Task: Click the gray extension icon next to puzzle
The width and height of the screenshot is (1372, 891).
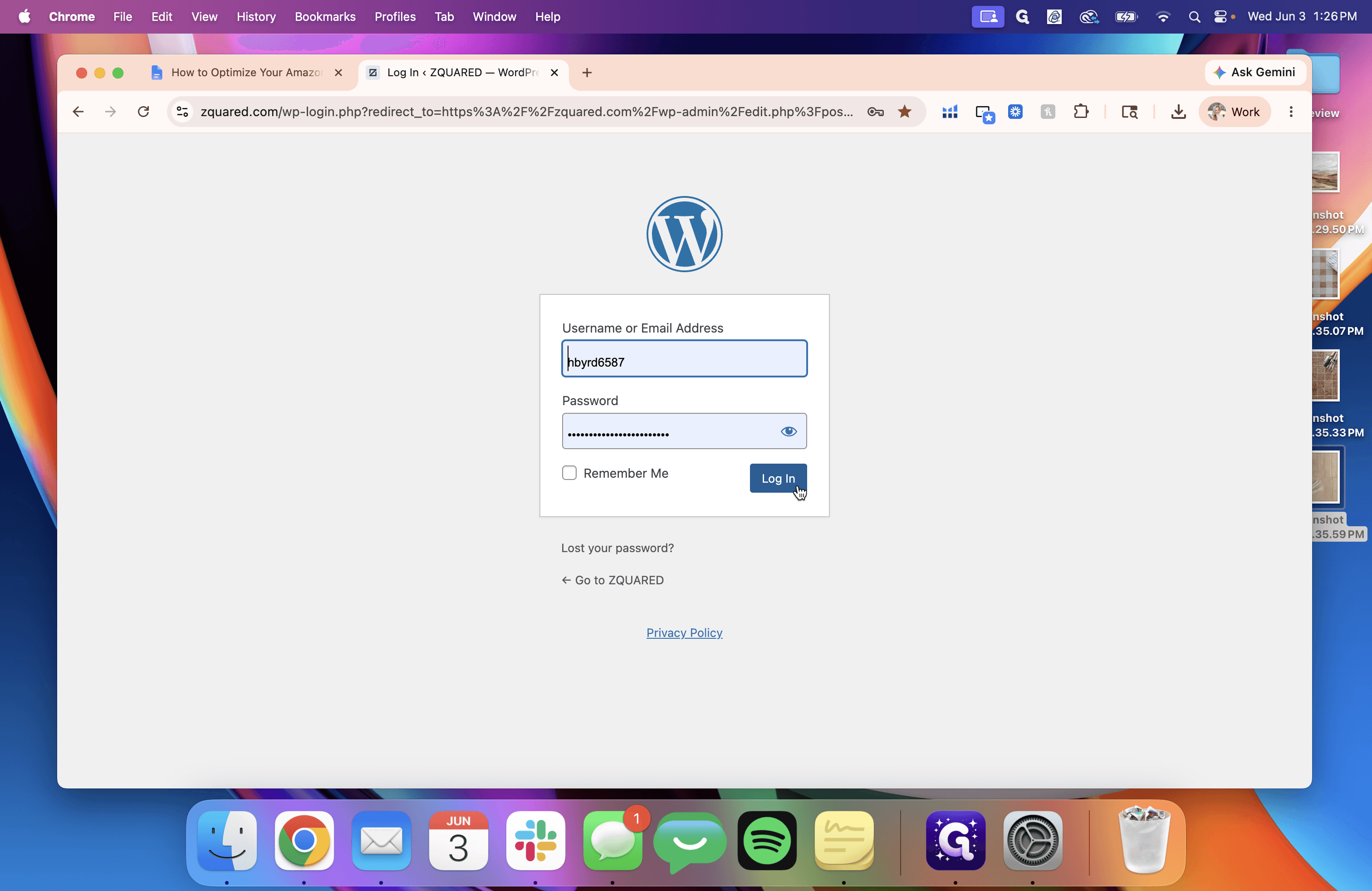Action: 1048,112
